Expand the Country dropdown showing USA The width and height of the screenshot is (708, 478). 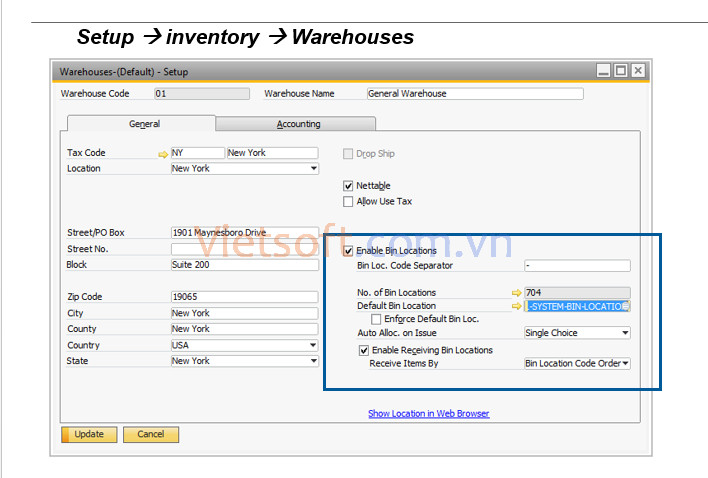[x=313, y=345]
